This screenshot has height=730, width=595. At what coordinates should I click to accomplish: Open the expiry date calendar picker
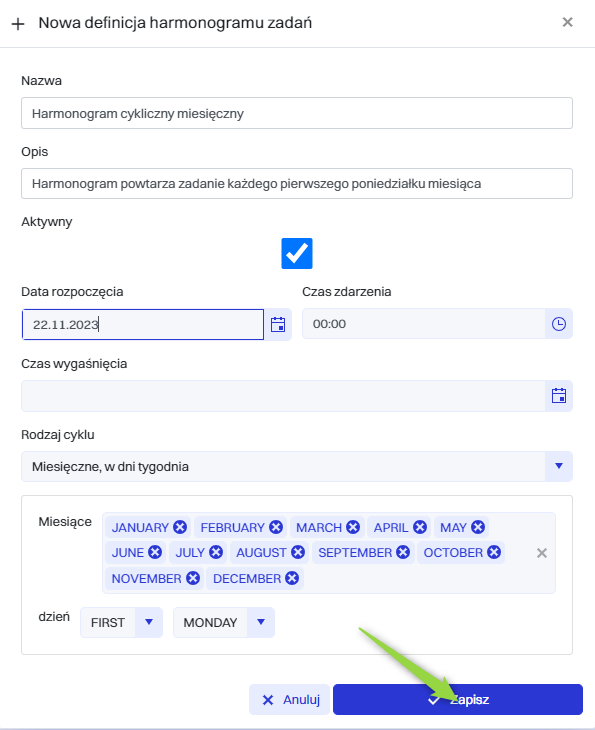click(x=559, y=396)
